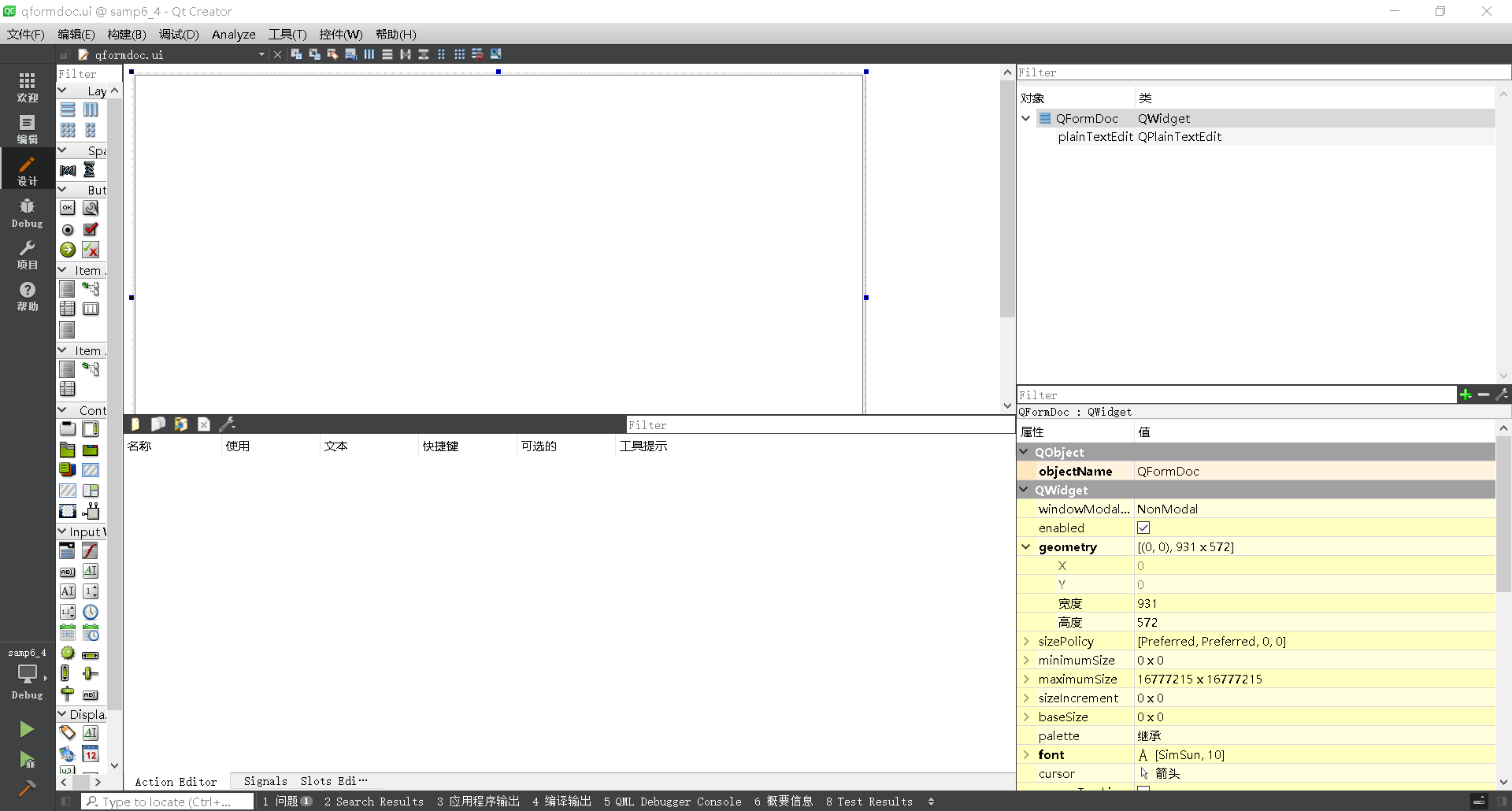
Task: Uncheck the enabled property checkbox
Action: (x=1143, y=528)
